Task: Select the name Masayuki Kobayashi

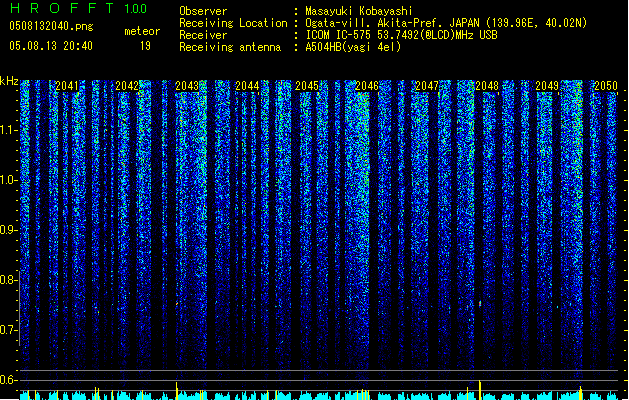Action: click(359, 11)
